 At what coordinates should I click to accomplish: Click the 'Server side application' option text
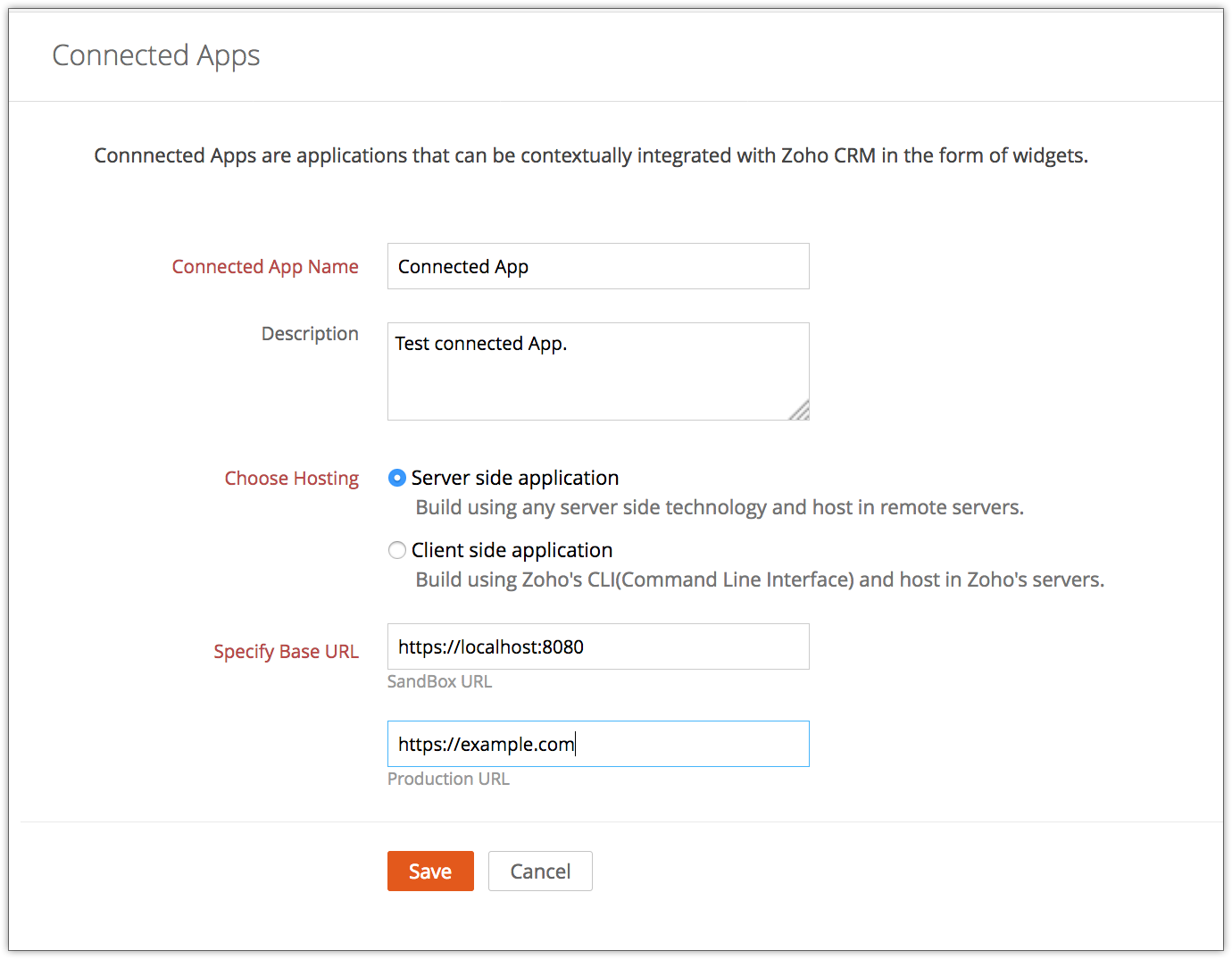(x=515, y=478)
